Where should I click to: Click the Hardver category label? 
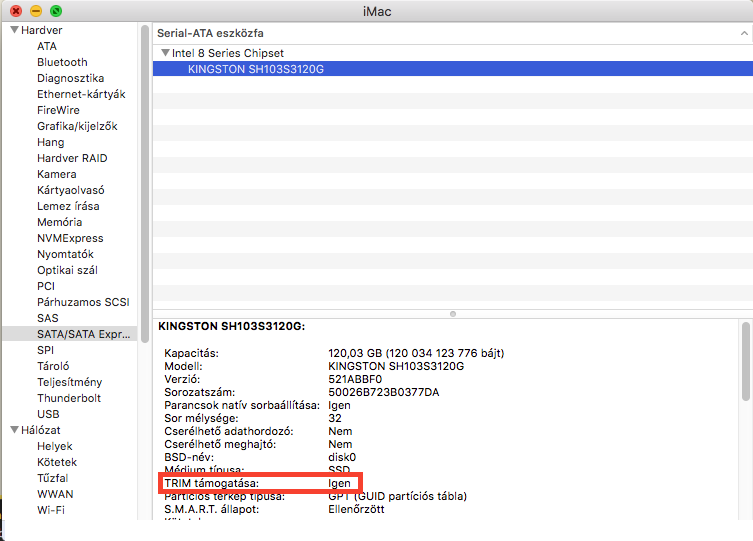pos(41,30)
